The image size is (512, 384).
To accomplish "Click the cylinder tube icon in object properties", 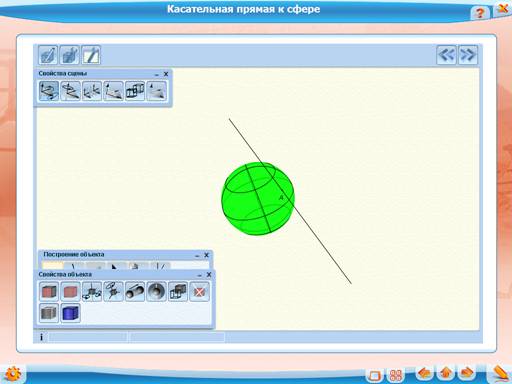I will tap(135, 292).
